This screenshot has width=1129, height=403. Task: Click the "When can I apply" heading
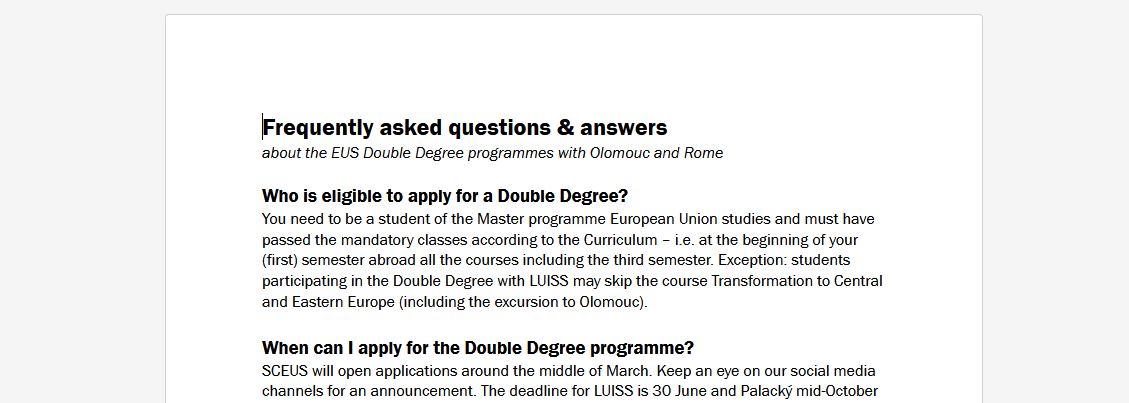coord(477,348)
